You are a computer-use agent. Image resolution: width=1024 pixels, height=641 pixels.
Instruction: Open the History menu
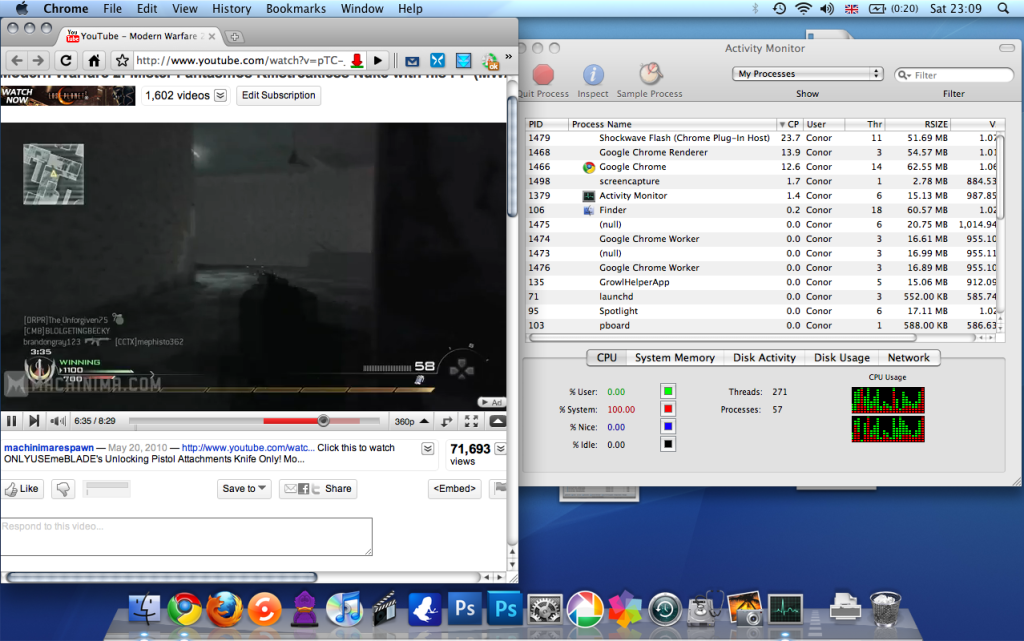(231, 8)
